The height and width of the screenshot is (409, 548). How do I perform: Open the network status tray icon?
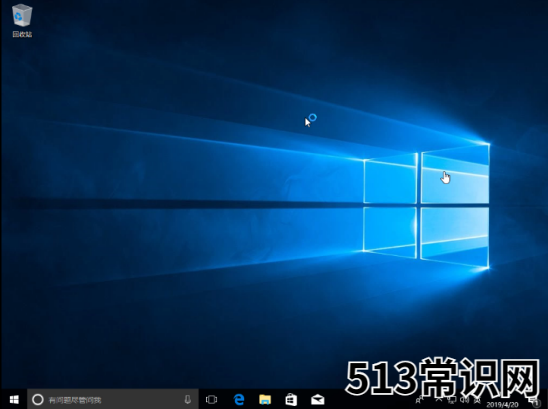452,400
